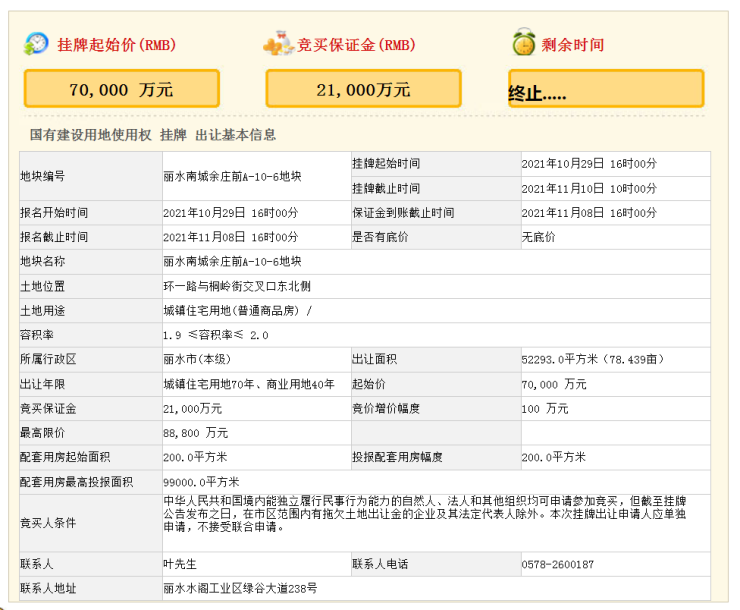Click the 挂牌 text in section heading
The height and width of the screenshot is (610, 740).
click(x=173, y=135)
